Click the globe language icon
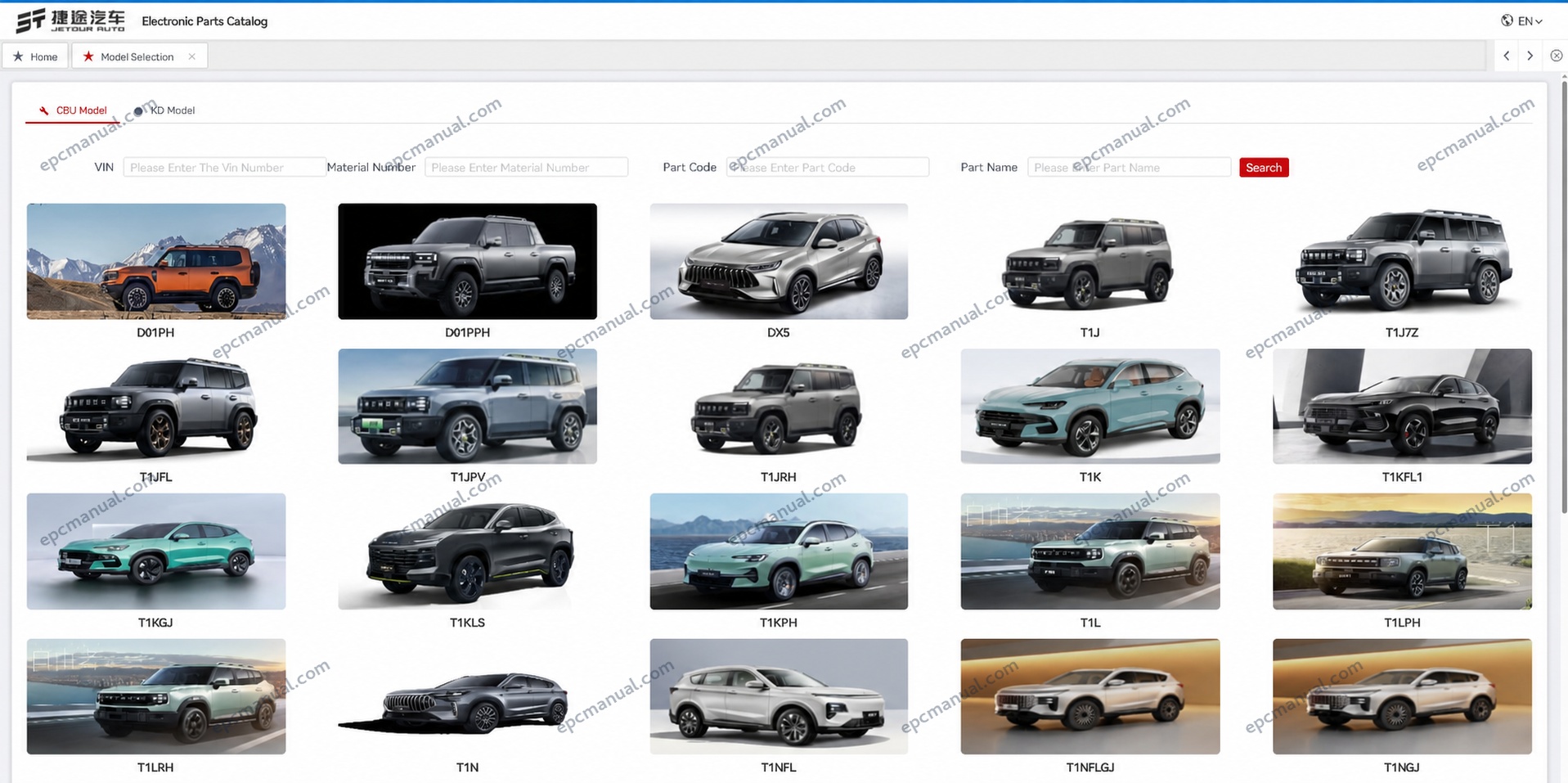The height and width of the screenshot is (783, 1568). tap(1507, 20)
